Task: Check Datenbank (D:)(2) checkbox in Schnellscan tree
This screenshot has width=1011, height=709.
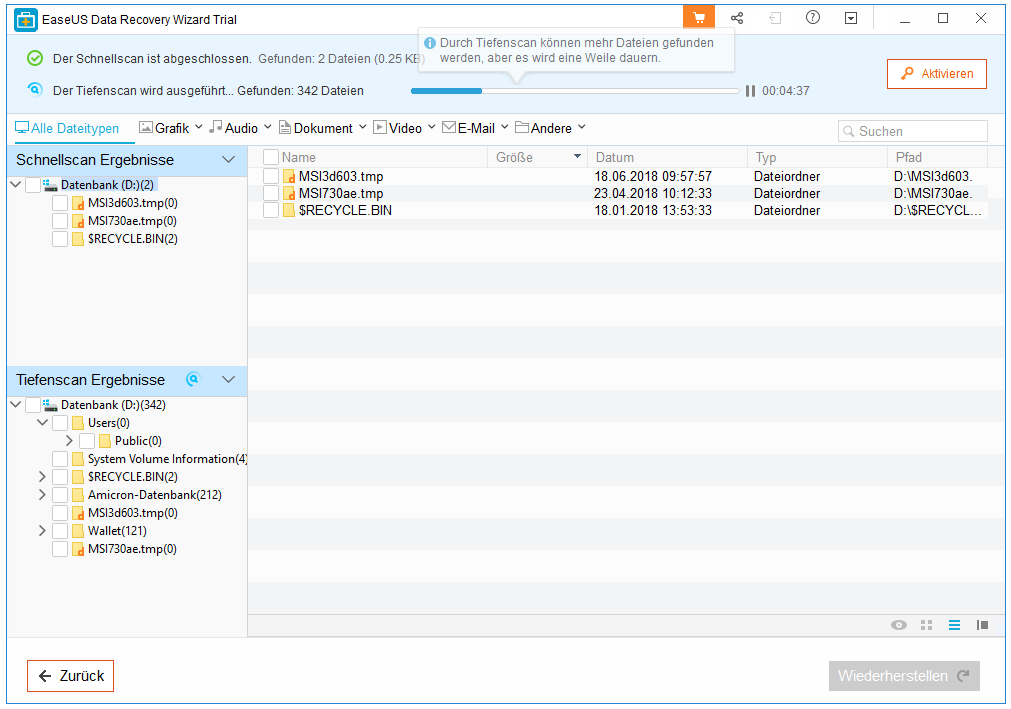Action: coord(33,185)
